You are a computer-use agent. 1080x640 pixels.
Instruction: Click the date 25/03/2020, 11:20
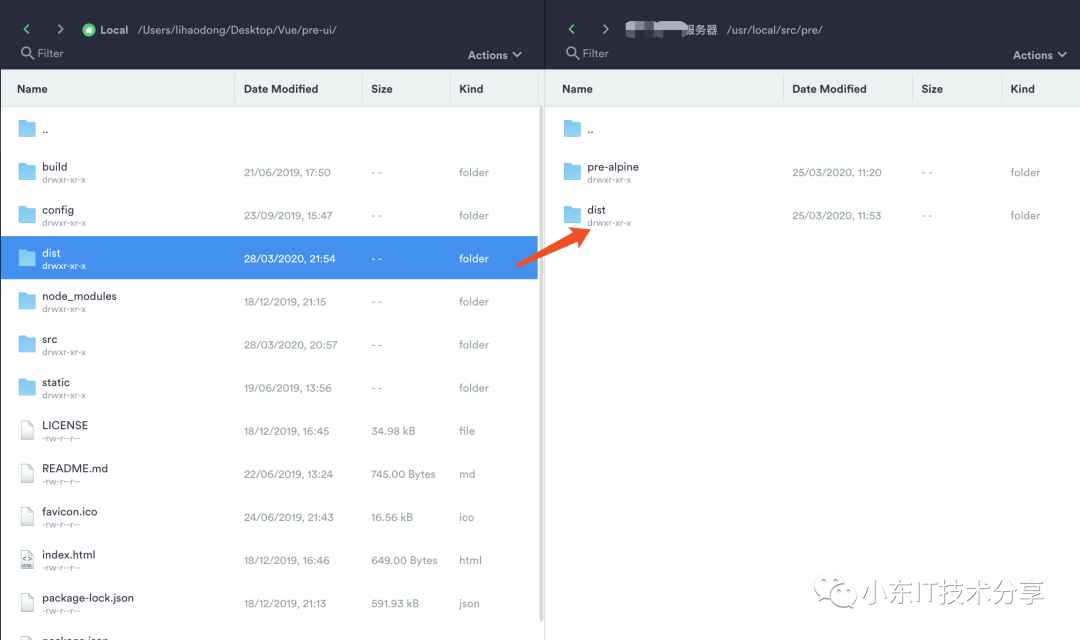coord(837,172)
